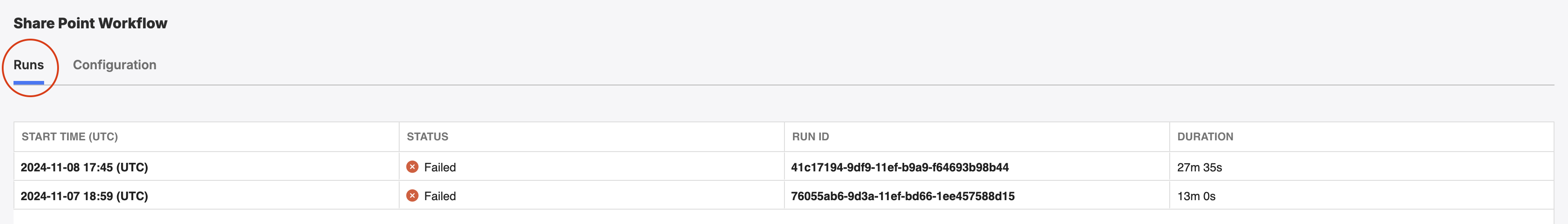This screenshot has height=224, width=1568.
Task: Click the Share Point Workflow title
Action: click(90, 23)
